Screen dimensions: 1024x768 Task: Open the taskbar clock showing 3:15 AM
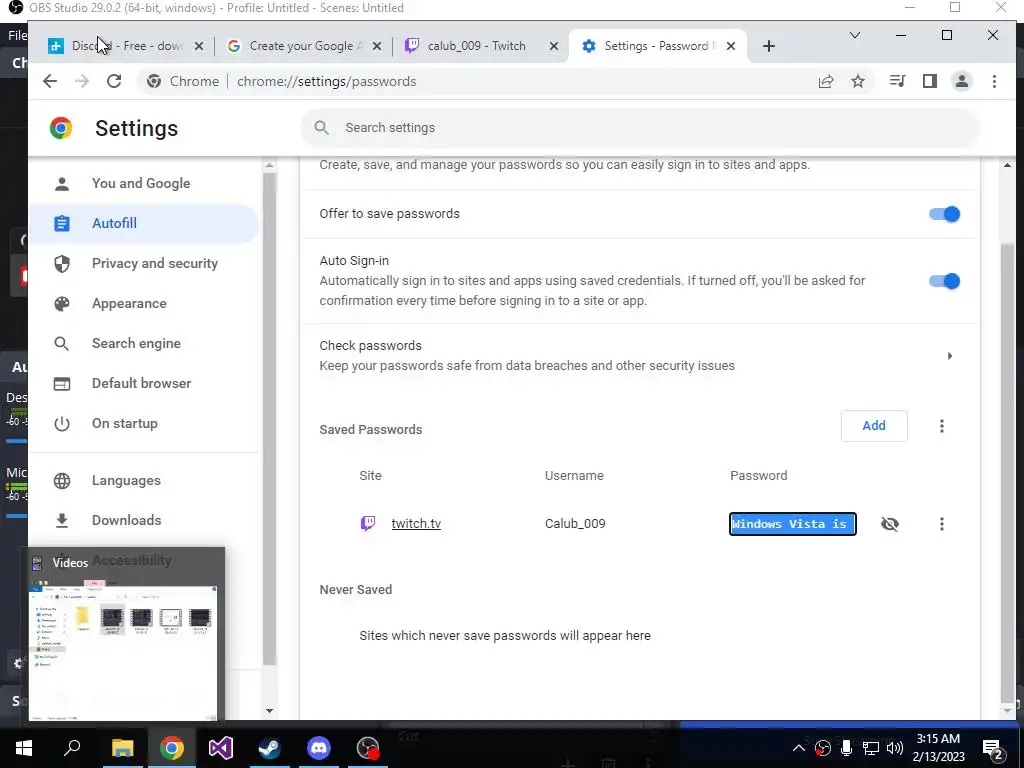coord(938,748)
